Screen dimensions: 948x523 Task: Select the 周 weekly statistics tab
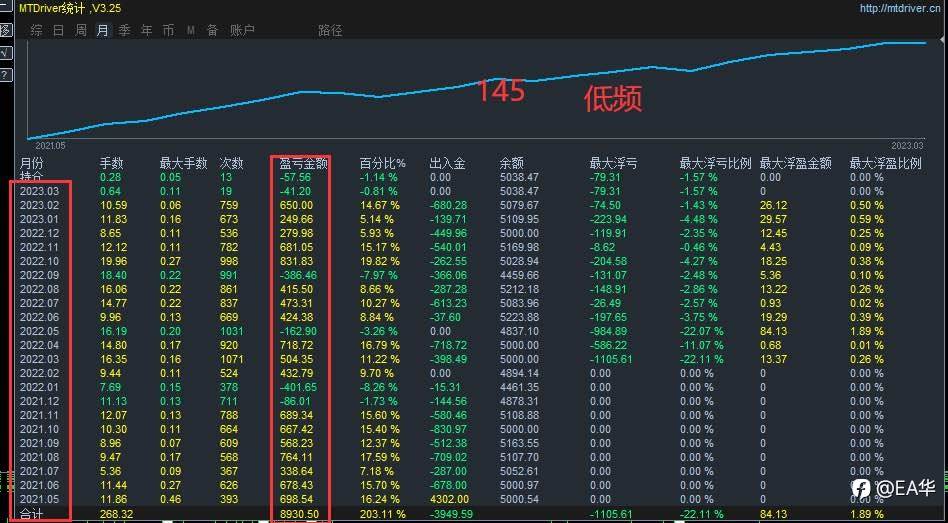click(81, 30)
